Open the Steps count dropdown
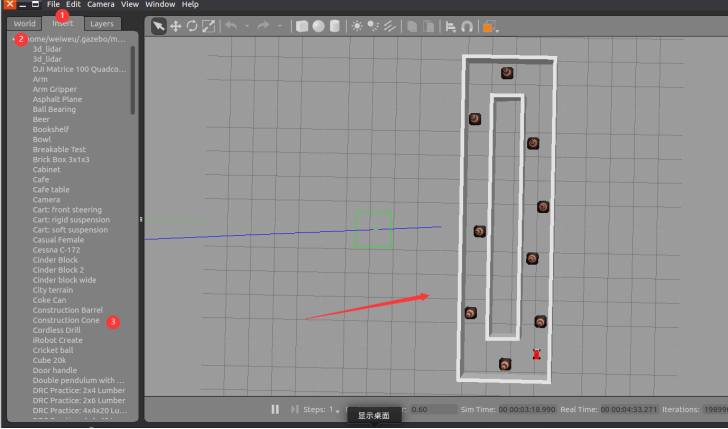 [338, 411]
